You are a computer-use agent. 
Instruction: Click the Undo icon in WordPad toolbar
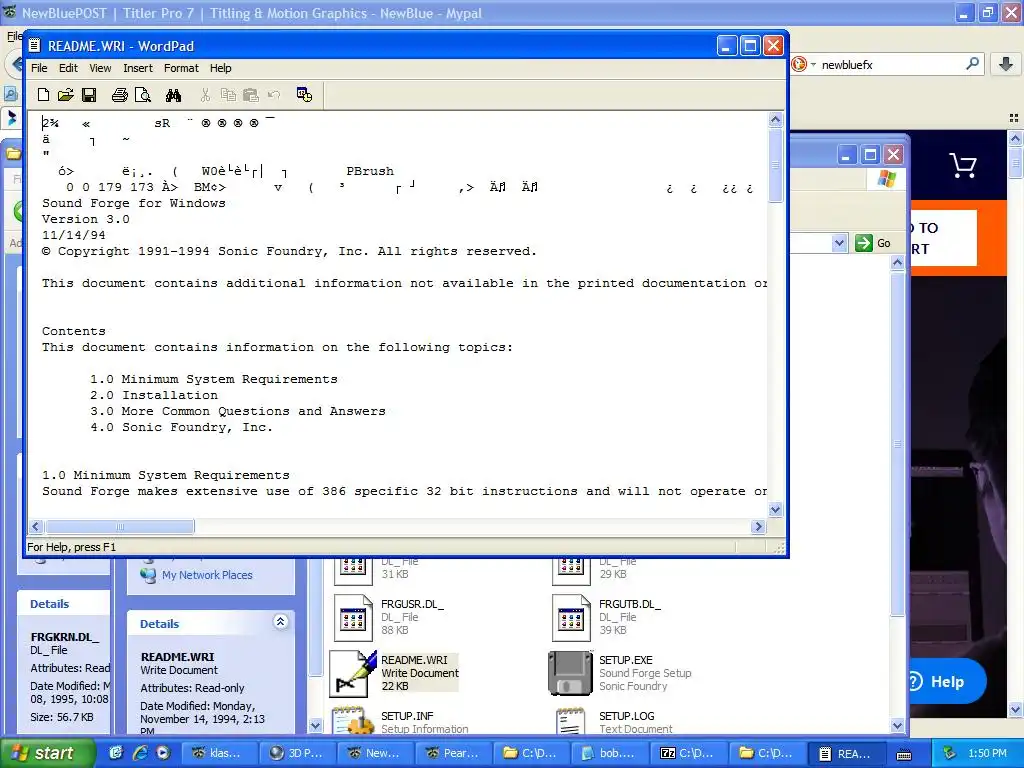[274, 95]
